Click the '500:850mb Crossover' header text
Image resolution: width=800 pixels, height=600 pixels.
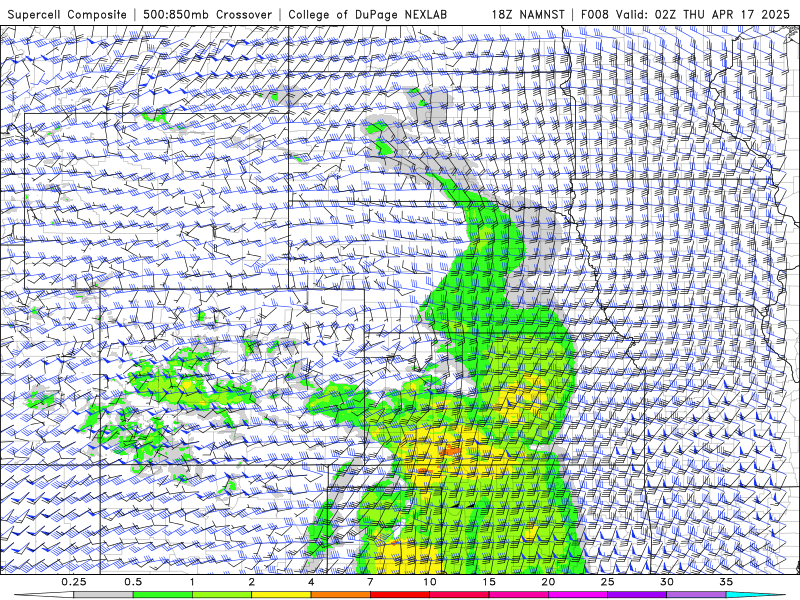tap(208, 15)
